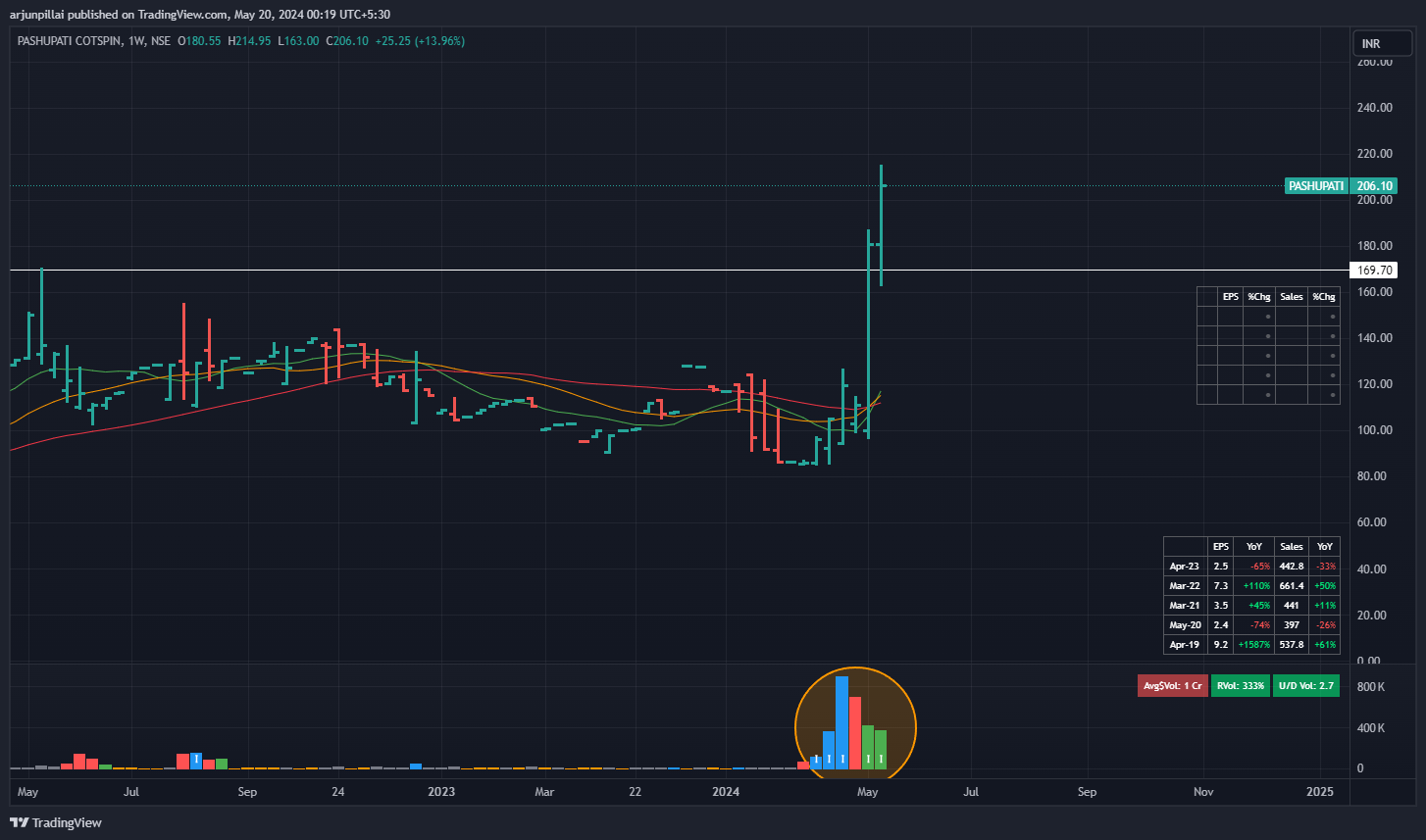Click the +50% sales growth cell

pyautogui.click(x=1325, y=586)
